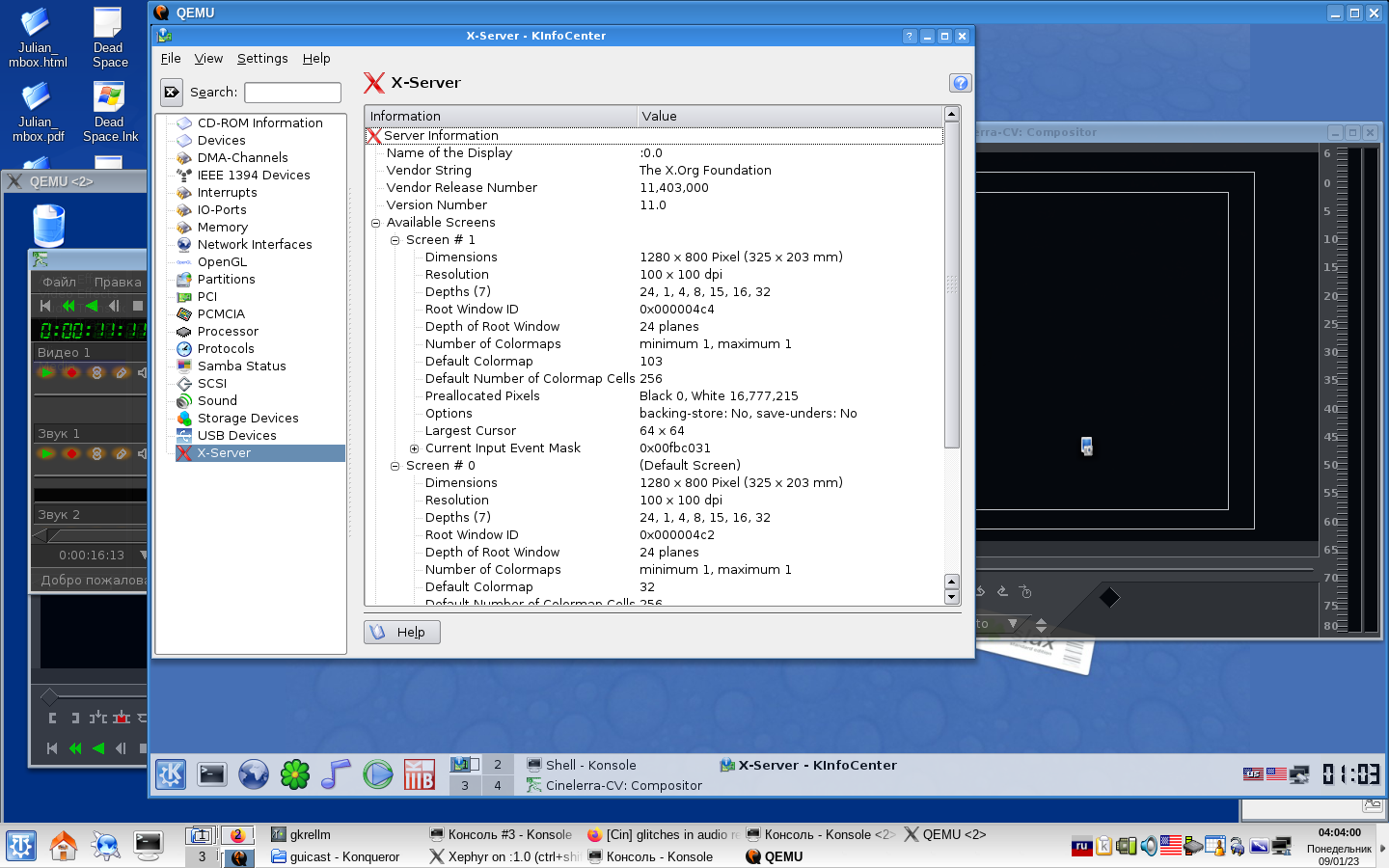Open the USB Devices module
The height and width of the screenshot is (868, 1389).
pos(236,436)
